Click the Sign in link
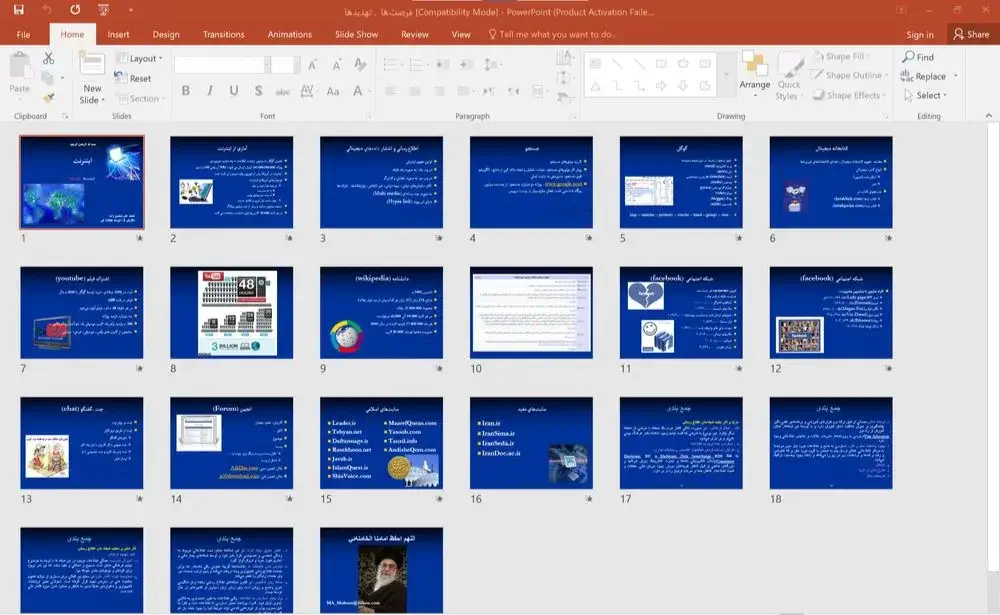The height and width of the screenshot is (615, 1000). [919, 34]
